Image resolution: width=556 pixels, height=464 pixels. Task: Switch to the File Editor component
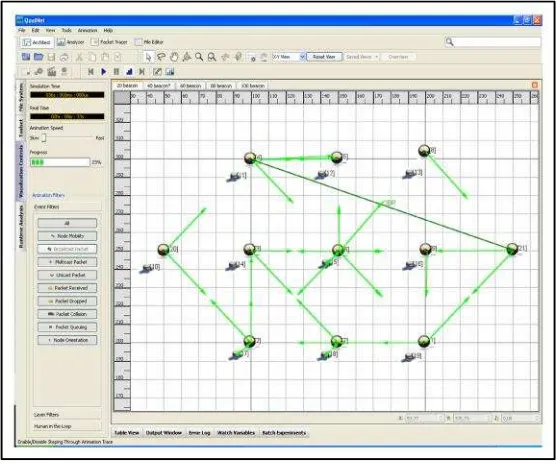point(149,42)
